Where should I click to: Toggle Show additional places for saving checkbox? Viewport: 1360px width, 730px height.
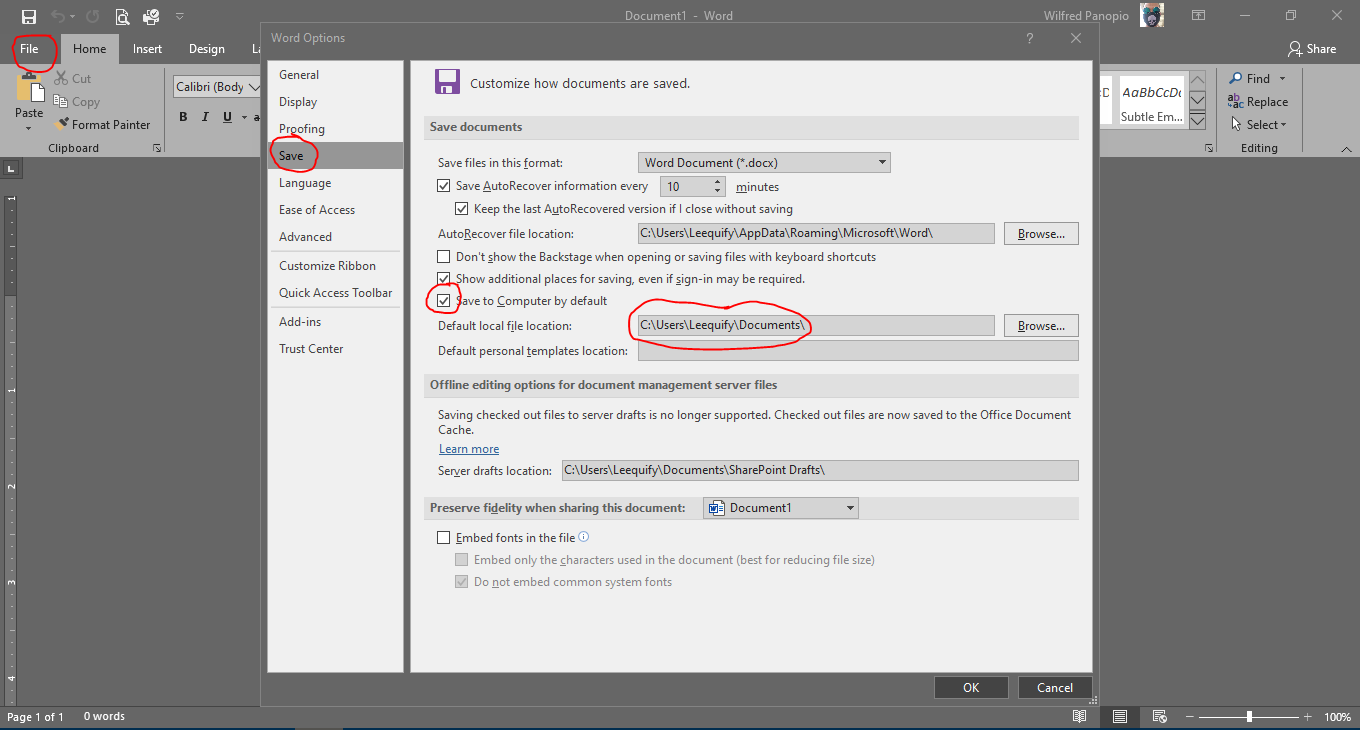tap(444, 279)
